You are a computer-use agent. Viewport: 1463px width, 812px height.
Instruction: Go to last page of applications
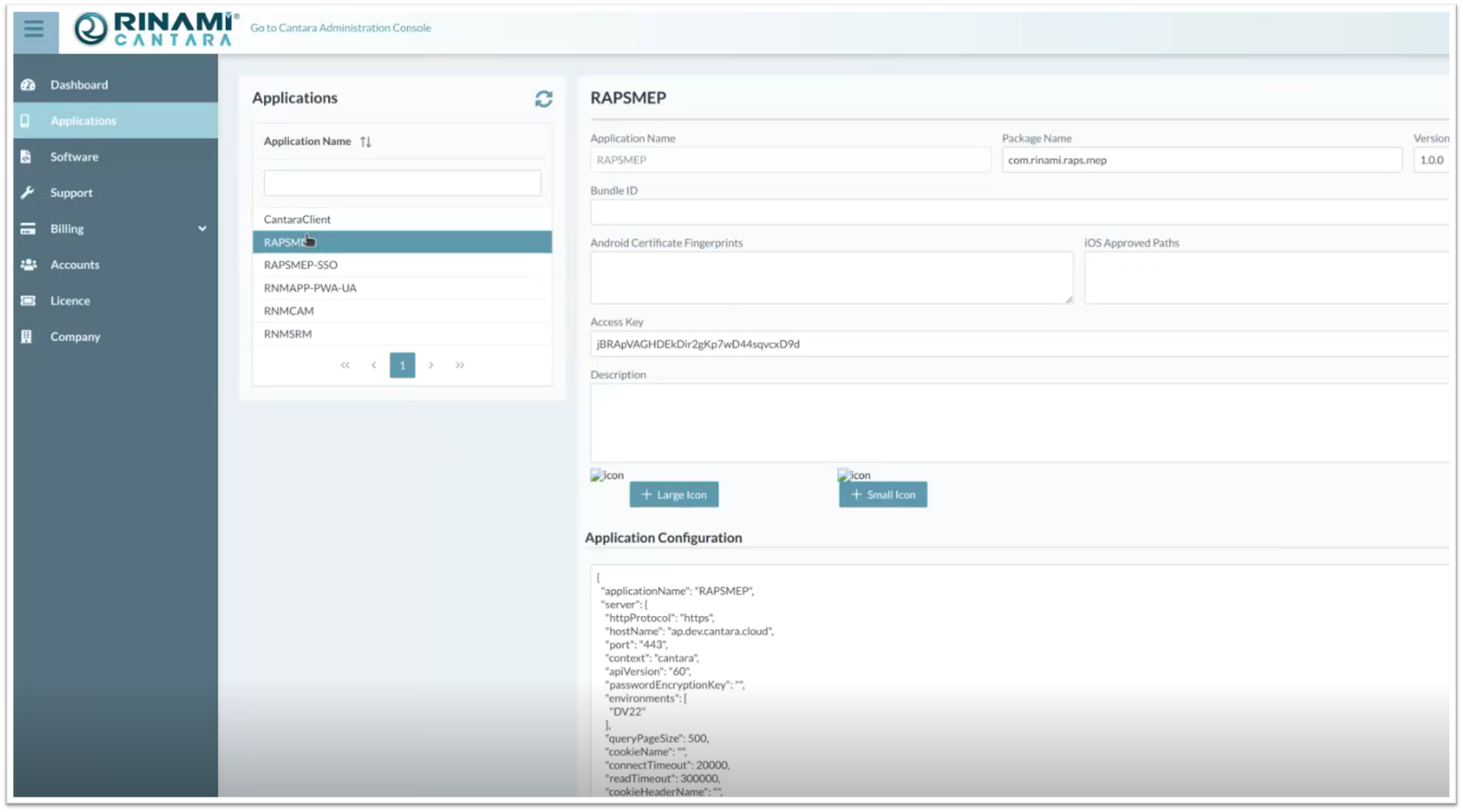460,365
